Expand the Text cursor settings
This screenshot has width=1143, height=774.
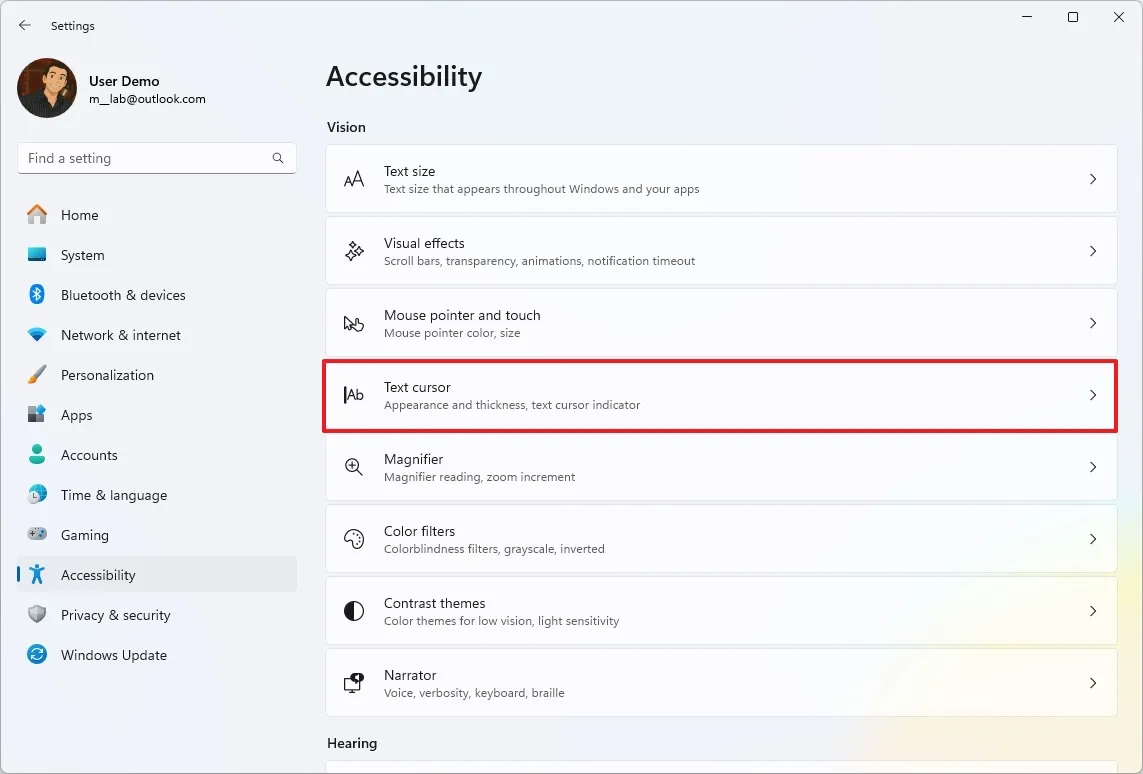point(1092,395)
